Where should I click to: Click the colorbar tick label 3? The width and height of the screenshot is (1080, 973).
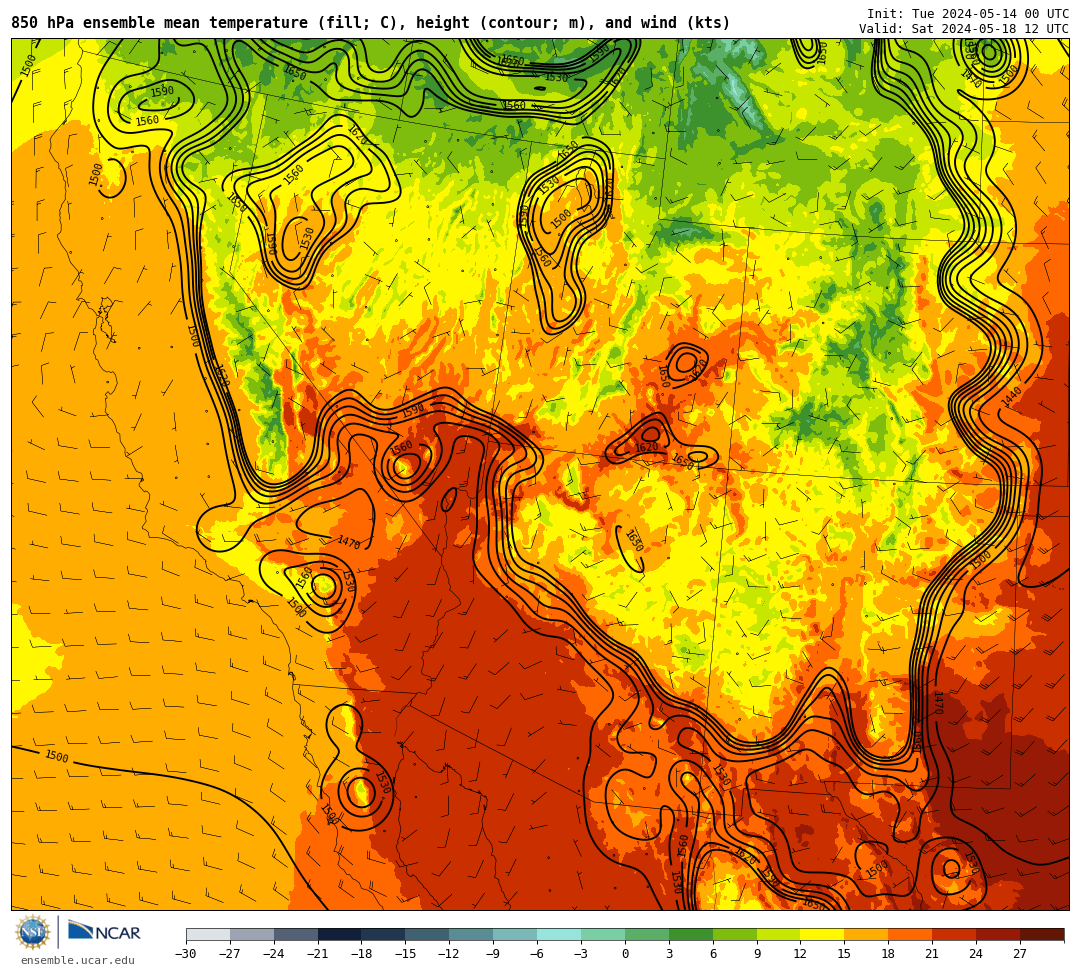[x=669, y=954]
